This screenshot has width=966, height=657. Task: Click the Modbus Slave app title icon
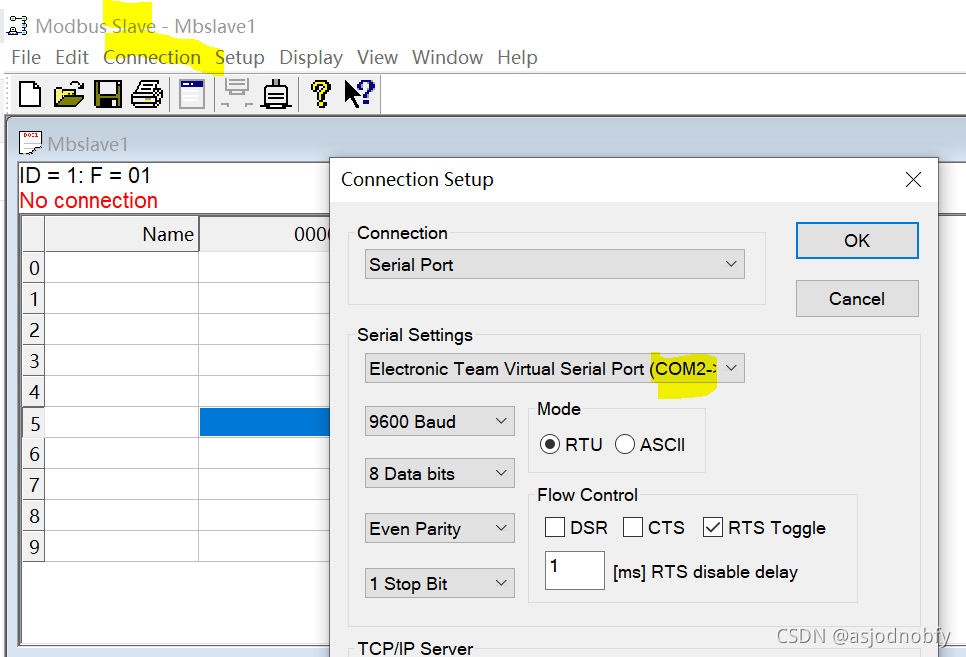coord(17,26)
